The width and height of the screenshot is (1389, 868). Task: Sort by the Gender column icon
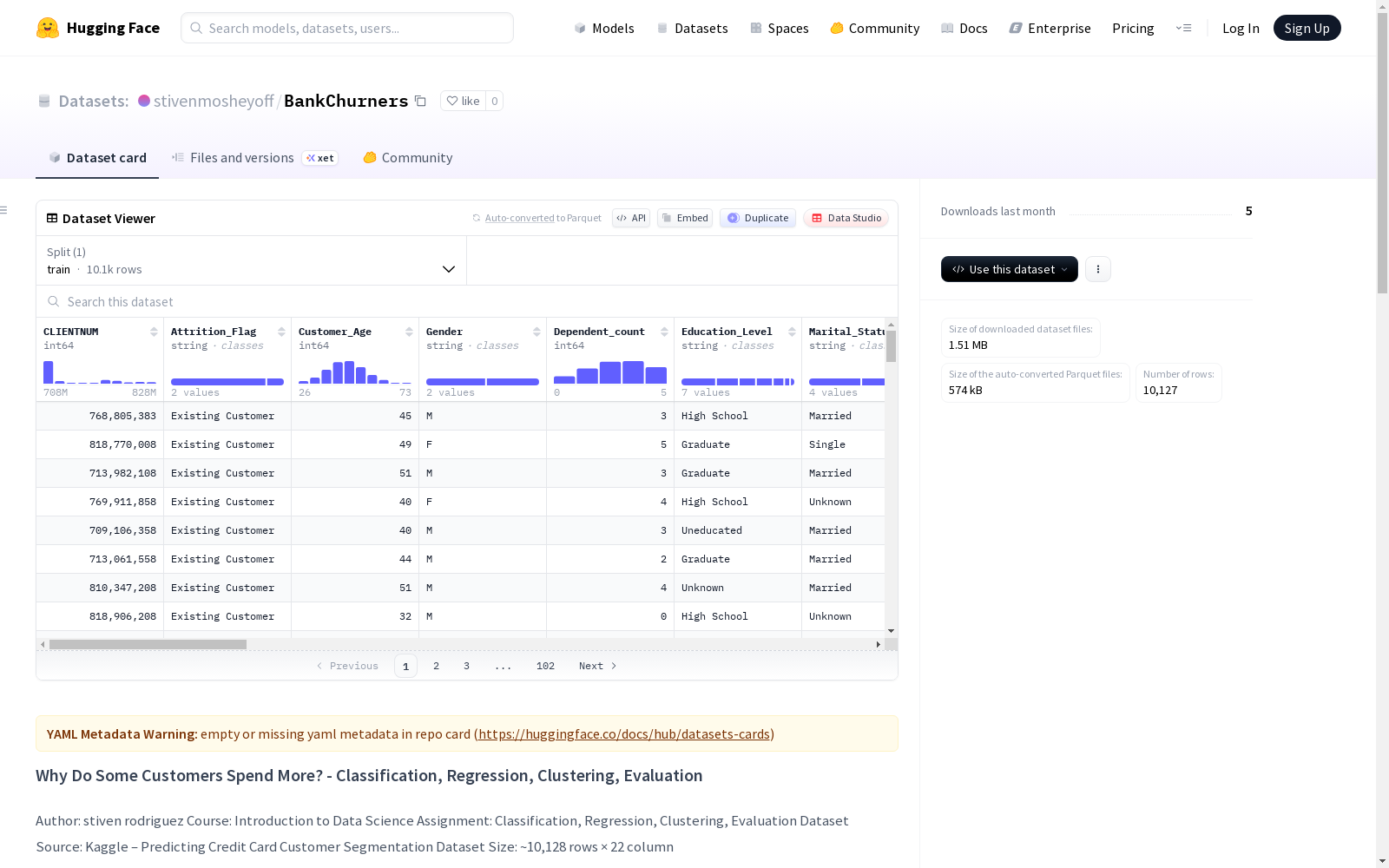tap(537, 332)
